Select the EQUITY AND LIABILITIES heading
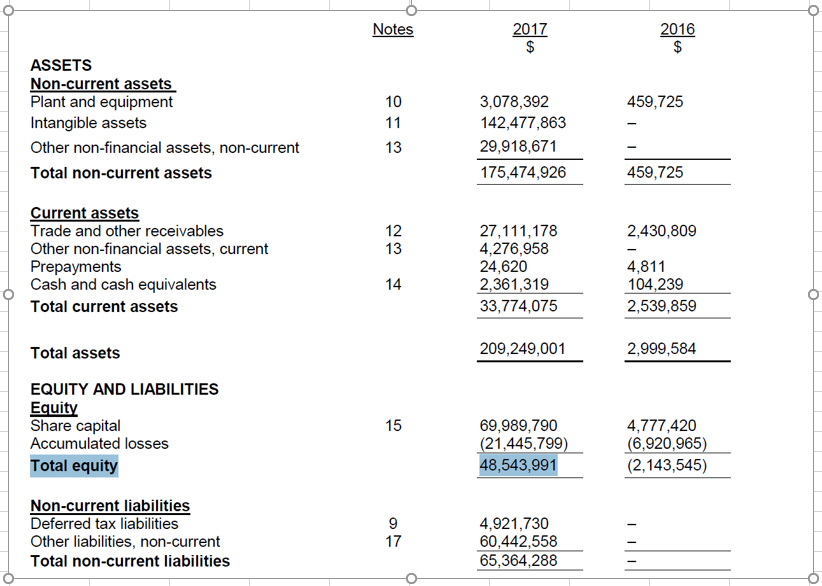822x586 pixels. click(x=124, y=389)
